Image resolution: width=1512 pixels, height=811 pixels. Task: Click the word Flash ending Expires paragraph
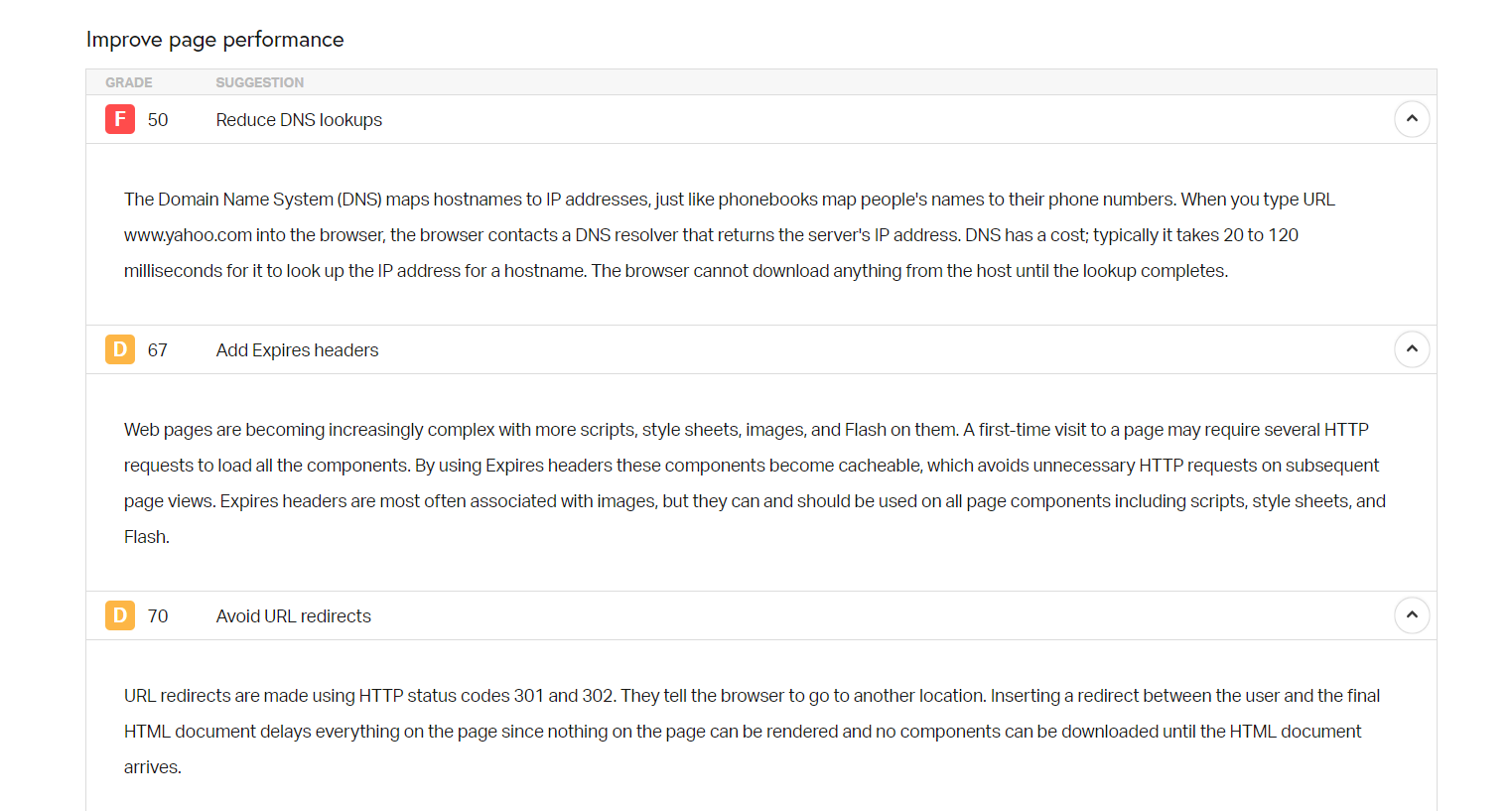click(x=147, y=537)
